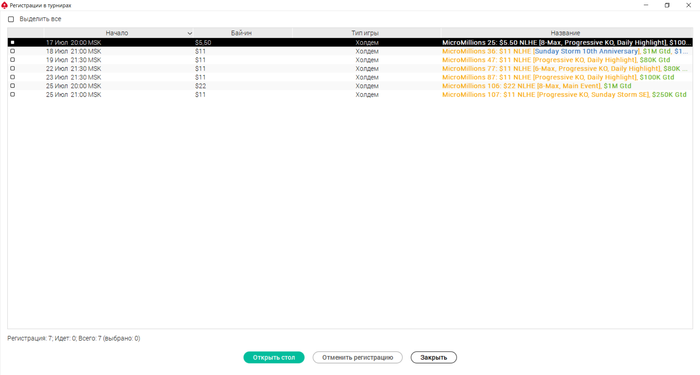Click the '17 Июл 20:00 MSK' start time
The image size is (700, 375).
74,42
